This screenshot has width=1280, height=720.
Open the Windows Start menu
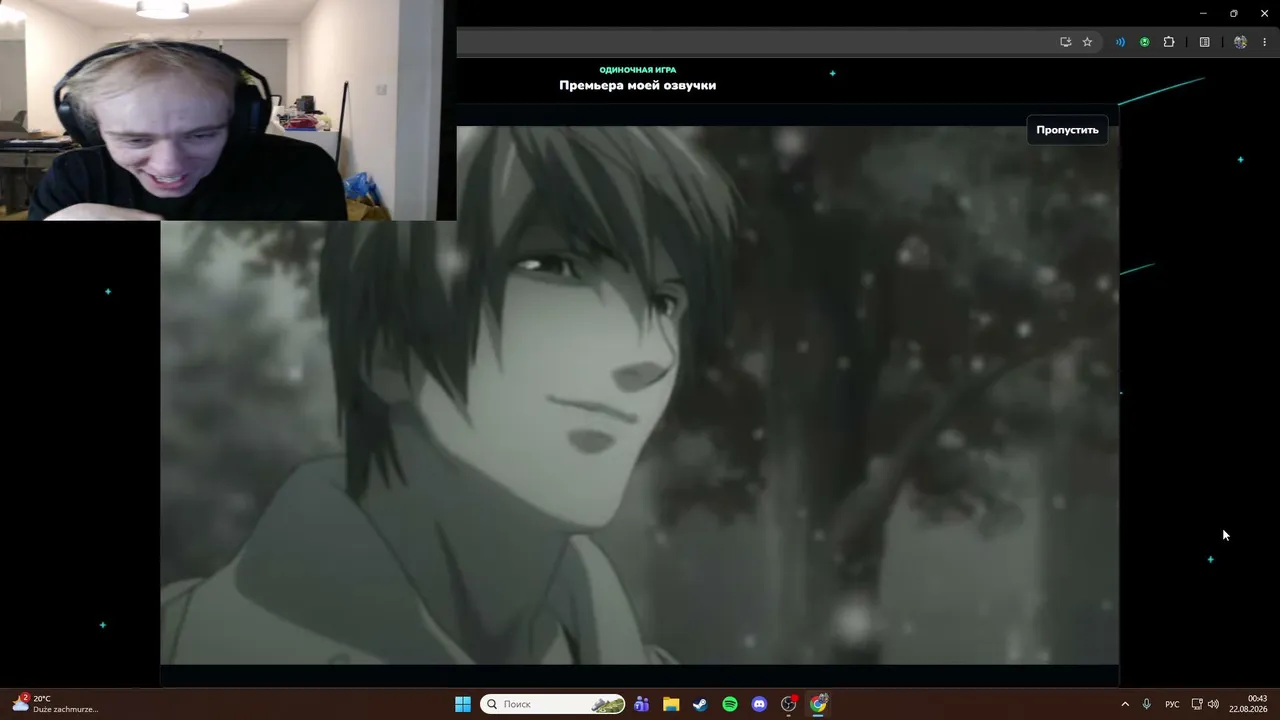pos(463,704)
